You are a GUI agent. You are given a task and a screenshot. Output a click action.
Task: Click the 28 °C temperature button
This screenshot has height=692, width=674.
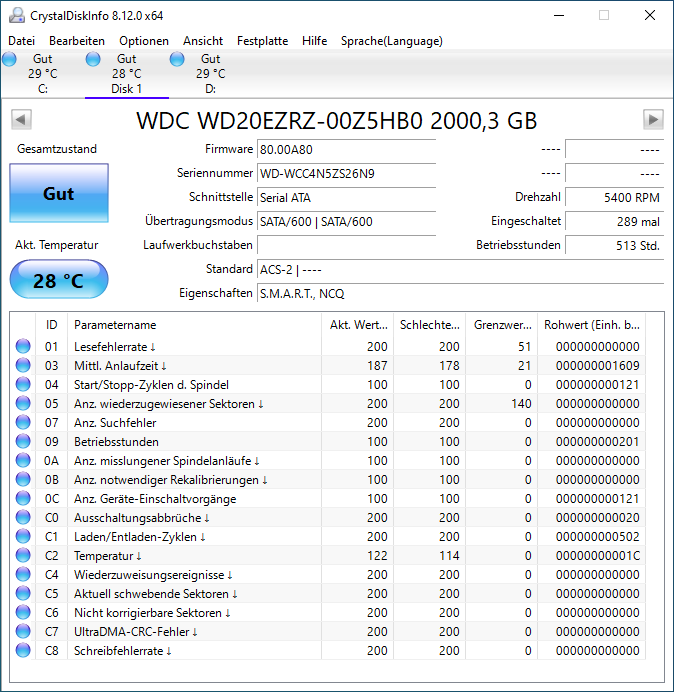tap(59, 280)
